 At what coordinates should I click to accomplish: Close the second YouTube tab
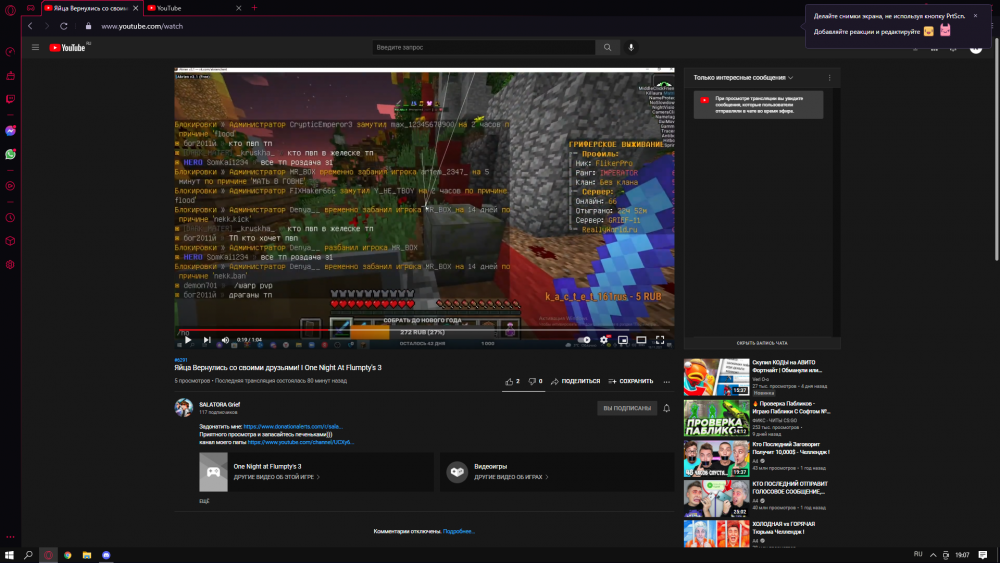click(x=239, y=8)
